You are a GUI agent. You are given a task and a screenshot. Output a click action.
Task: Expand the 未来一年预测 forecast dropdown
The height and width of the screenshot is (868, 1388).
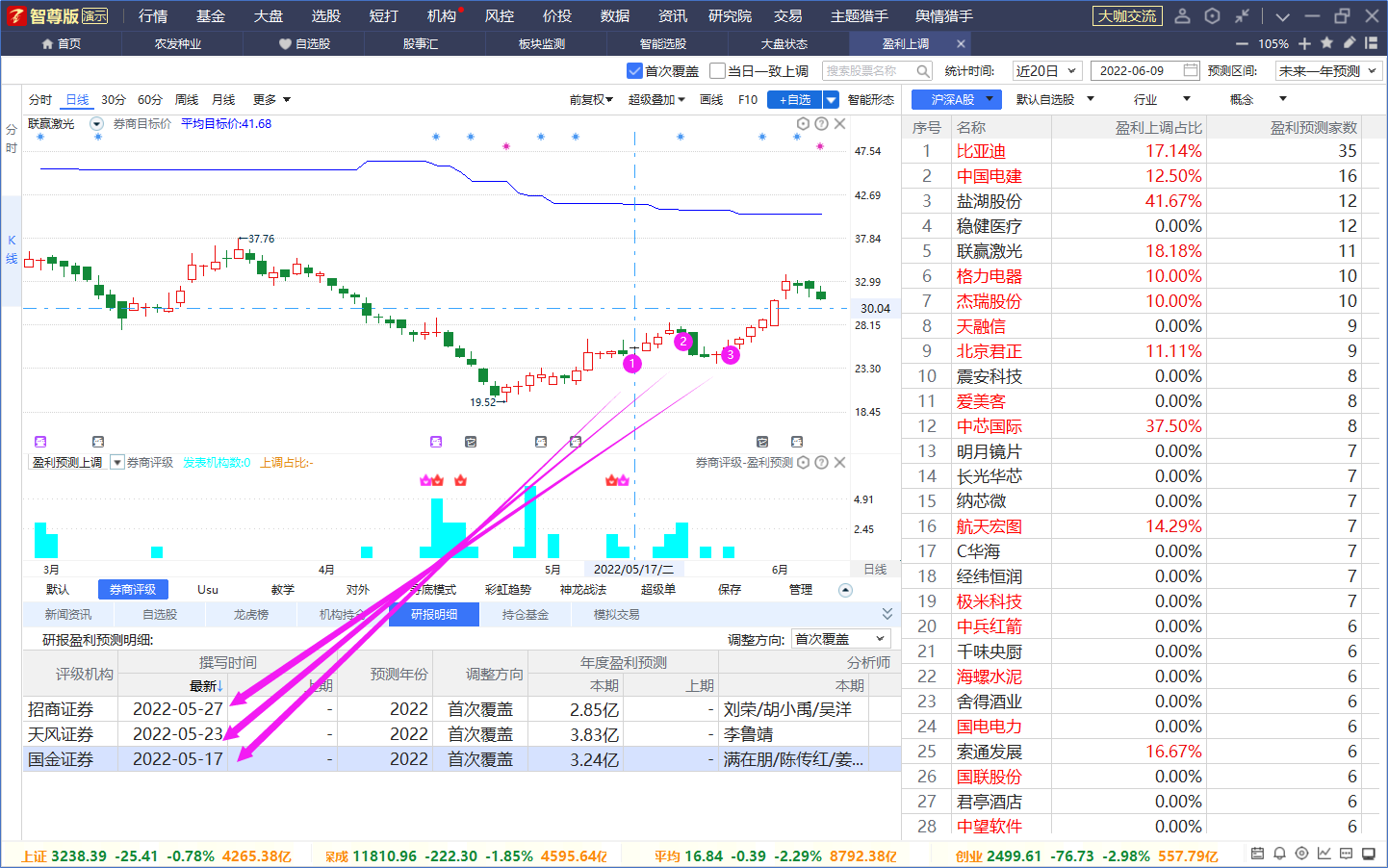tap(1329, 70)
